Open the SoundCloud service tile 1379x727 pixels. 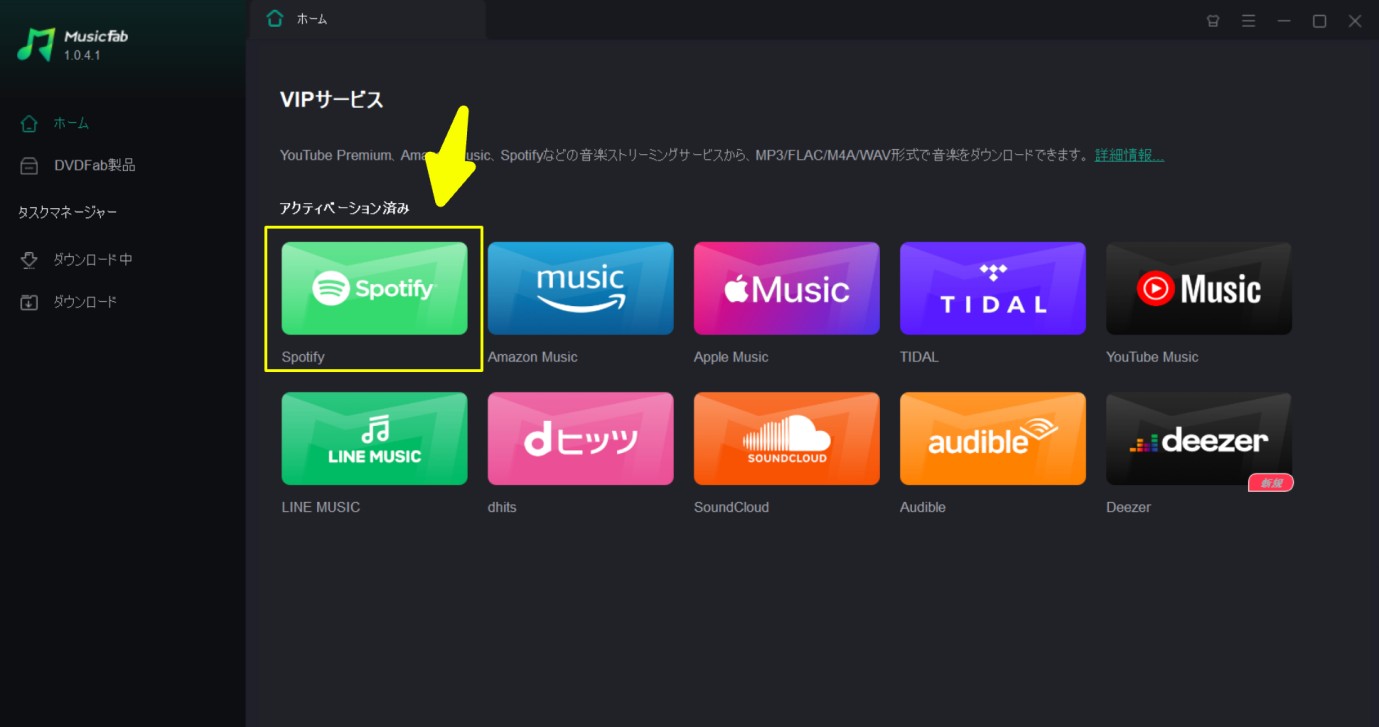tap(786, 439)
